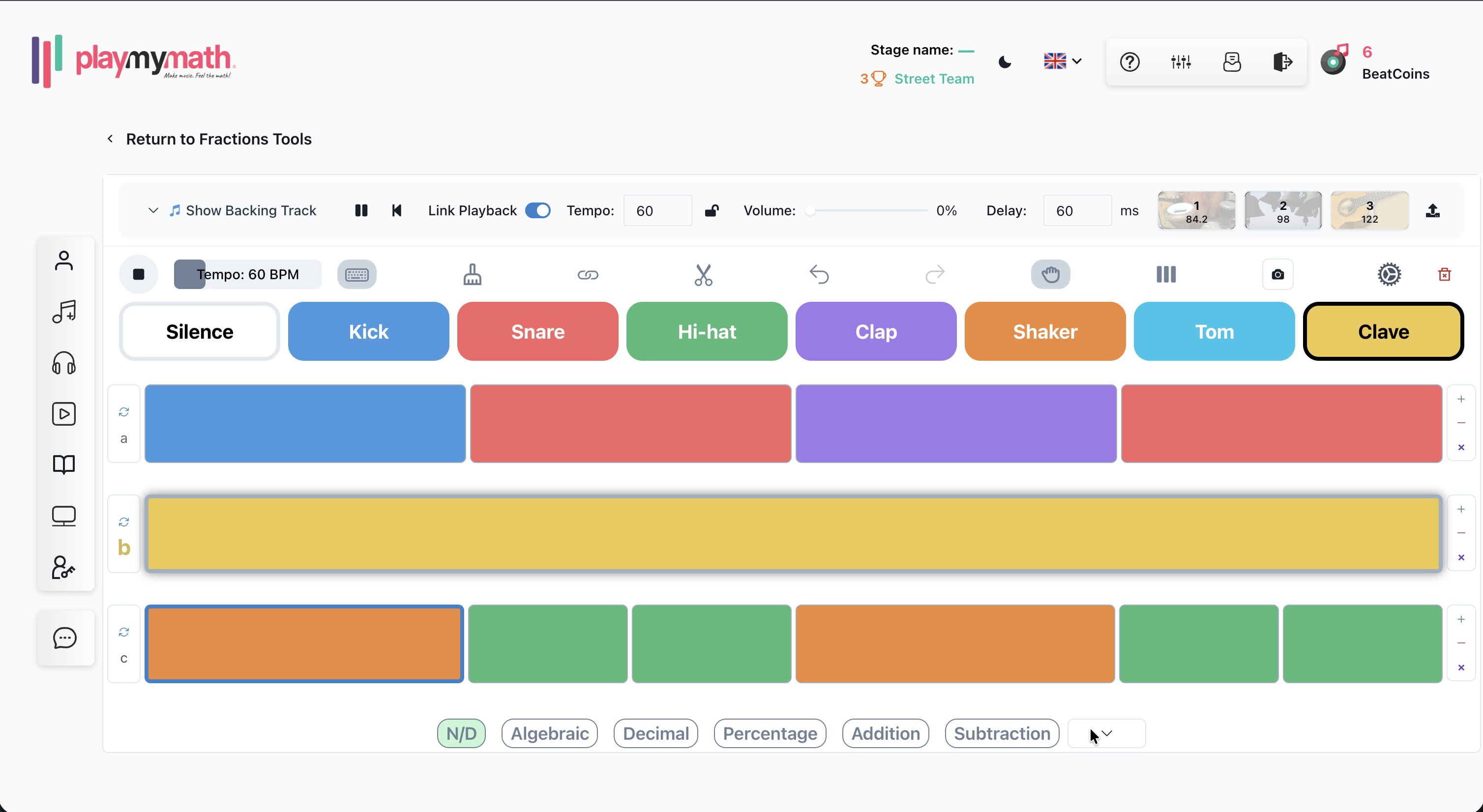Click the red trash delete icon
This screenshot has width=1483, height=812.
(1445, 274)
